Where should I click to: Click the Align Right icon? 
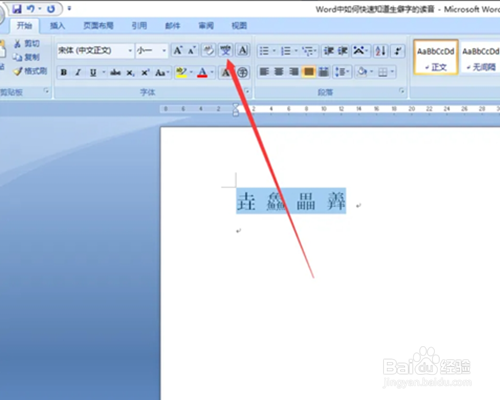tap(294, 72)
